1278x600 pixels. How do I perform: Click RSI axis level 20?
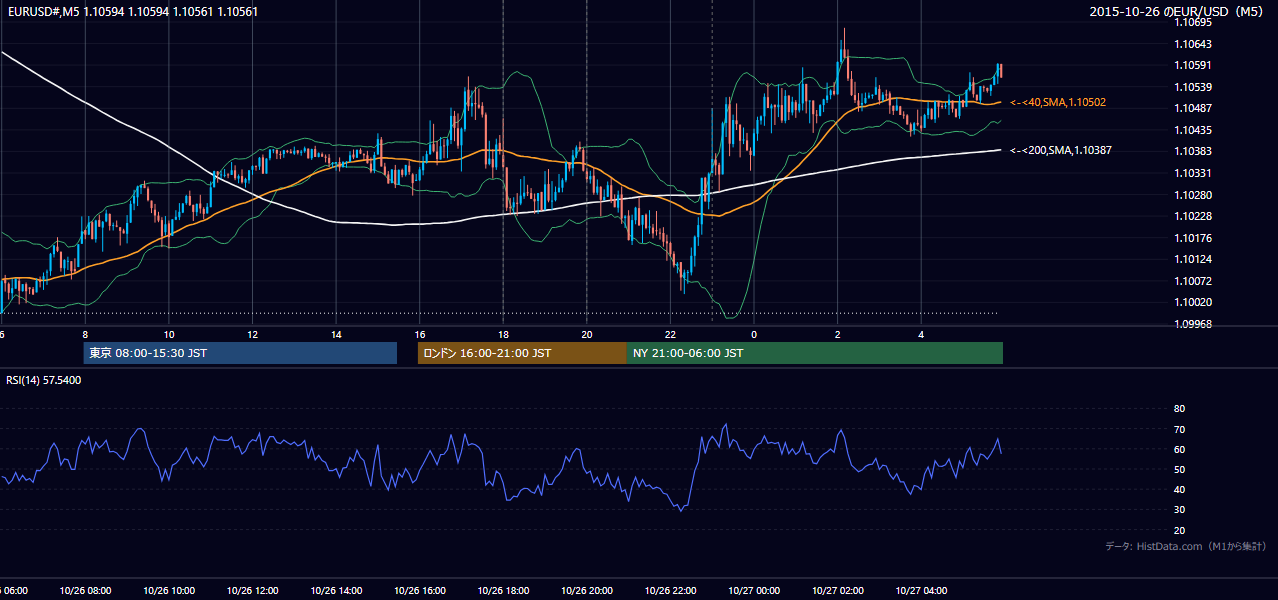[1179, 530]
